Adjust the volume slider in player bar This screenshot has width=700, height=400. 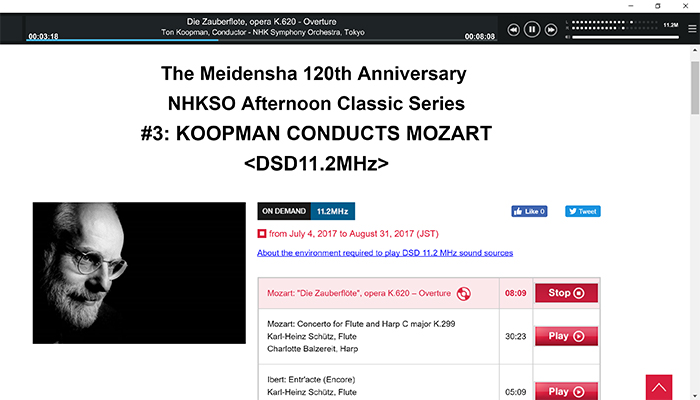tap(625, 37)
